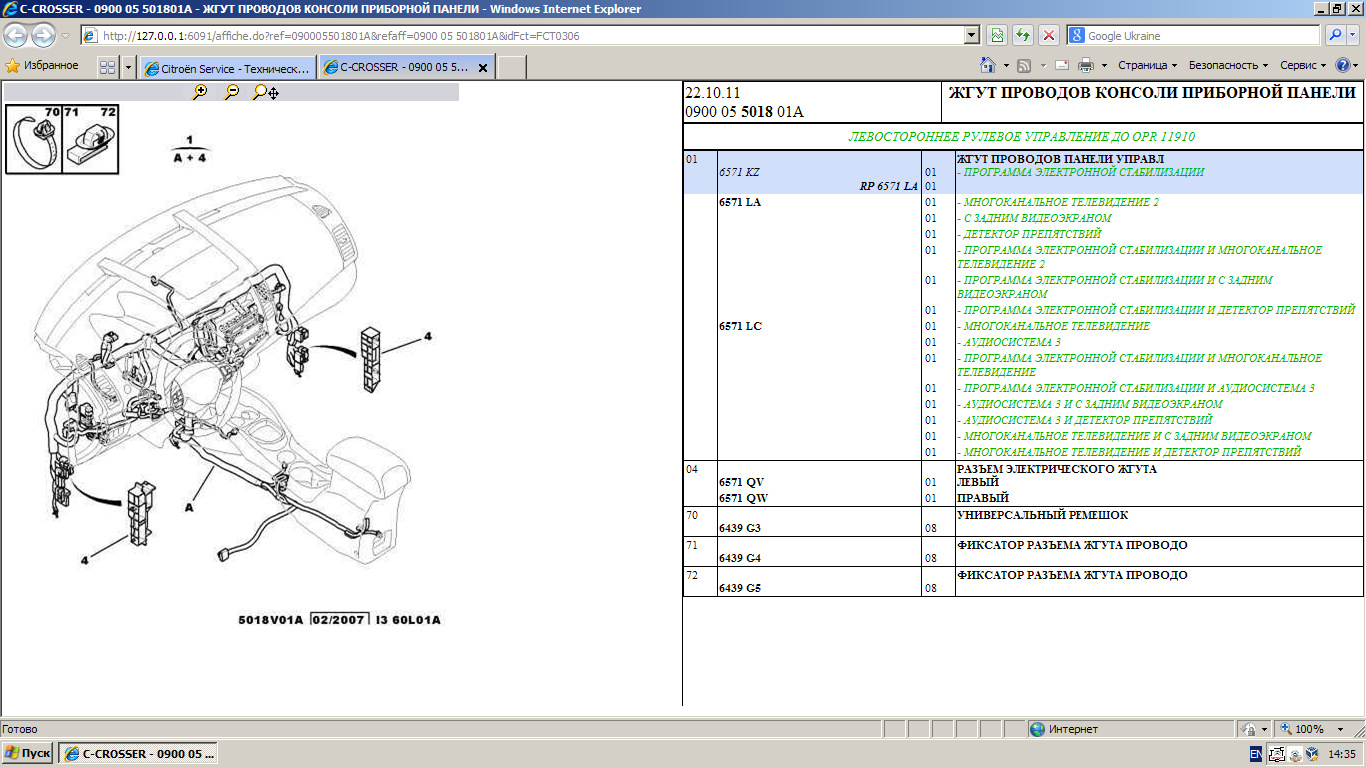The width and height of the screenshot is (1366, 768).
Task: Click the Google Ukraine search box
Action: tap(1195, 35)
